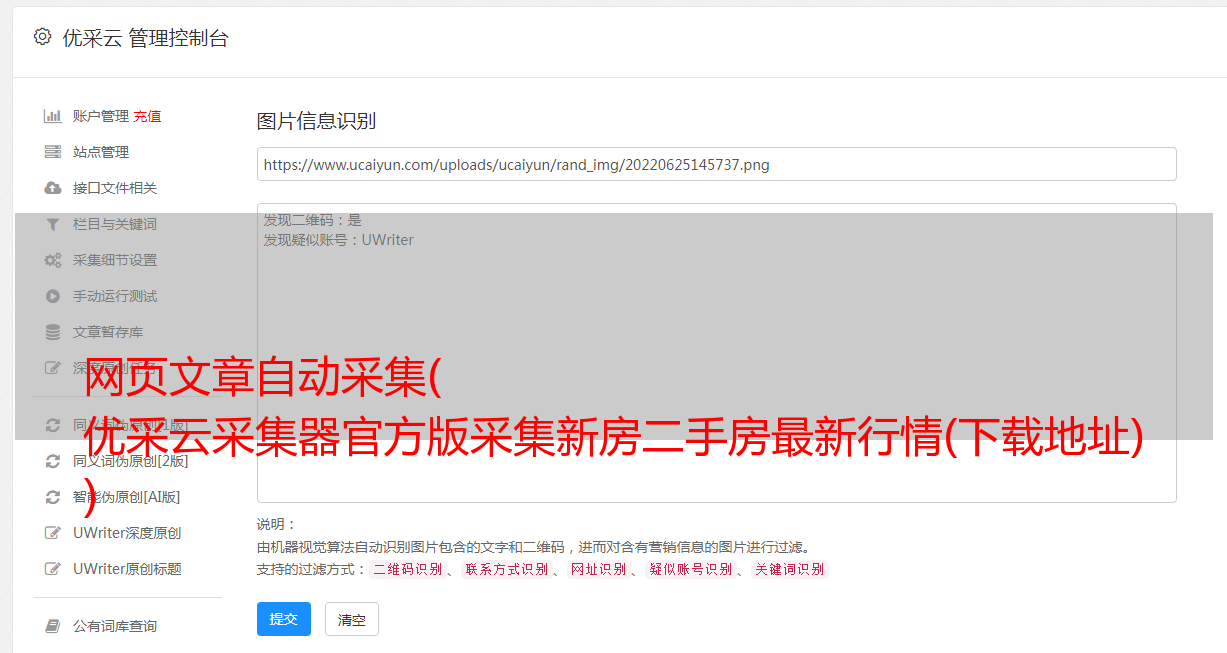Open UWriter原创标题 menu item
The image size is (1227, 653).
(x=127, y=569)
